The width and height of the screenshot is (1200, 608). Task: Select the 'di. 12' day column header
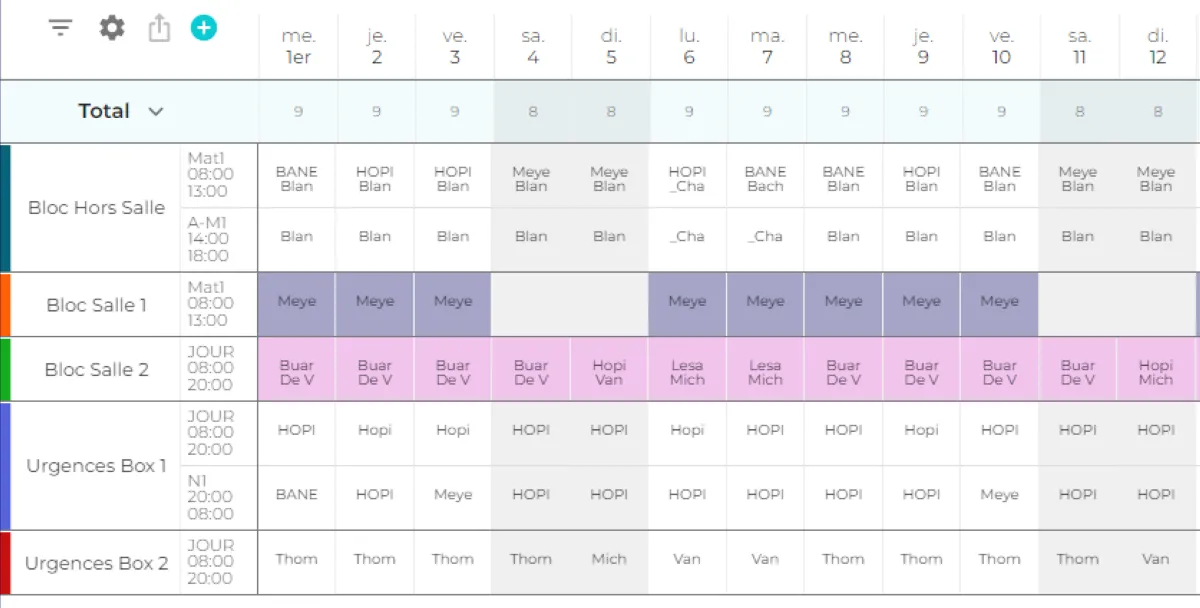pyautogui.click(x=1157, y=47)
